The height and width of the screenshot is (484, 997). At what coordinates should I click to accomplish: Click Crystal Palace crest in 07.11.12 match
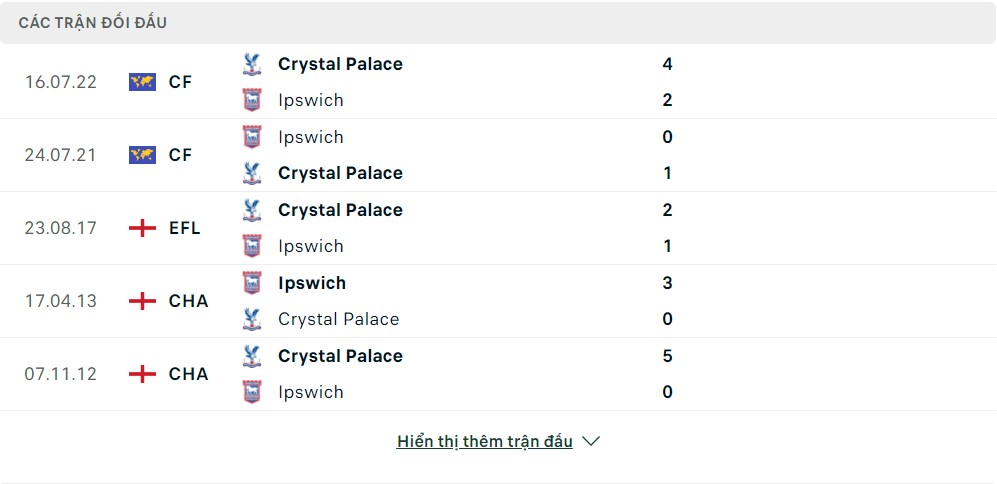pyautogui.click(x=252, y=356)
